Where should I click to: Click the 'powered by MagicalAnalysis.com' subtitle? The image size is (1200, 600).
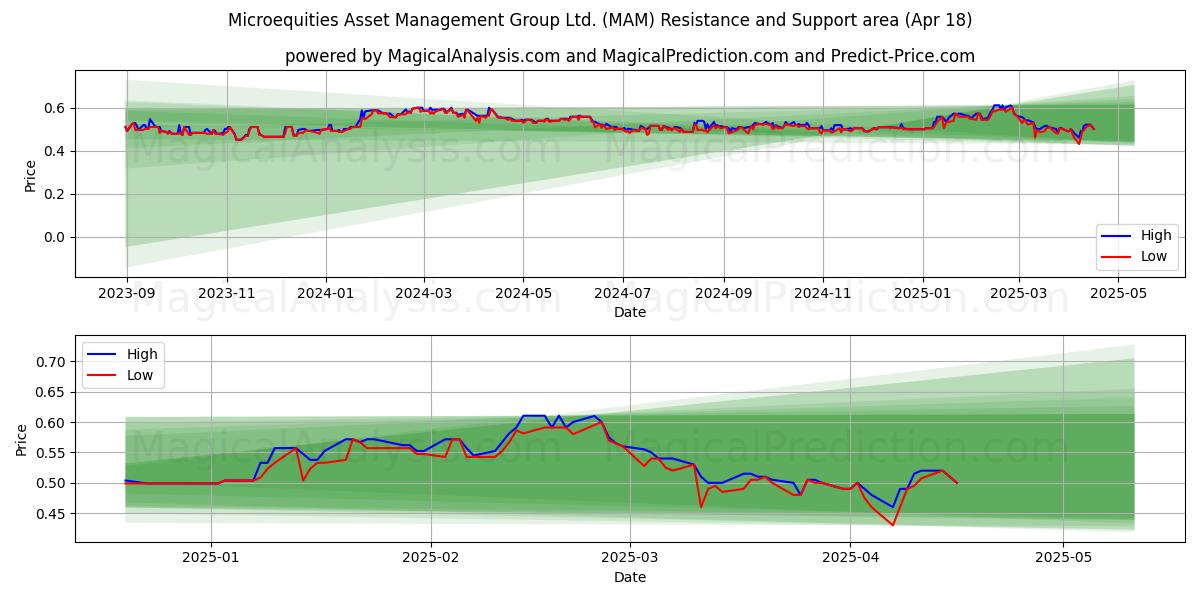click(x=630, y=56)
